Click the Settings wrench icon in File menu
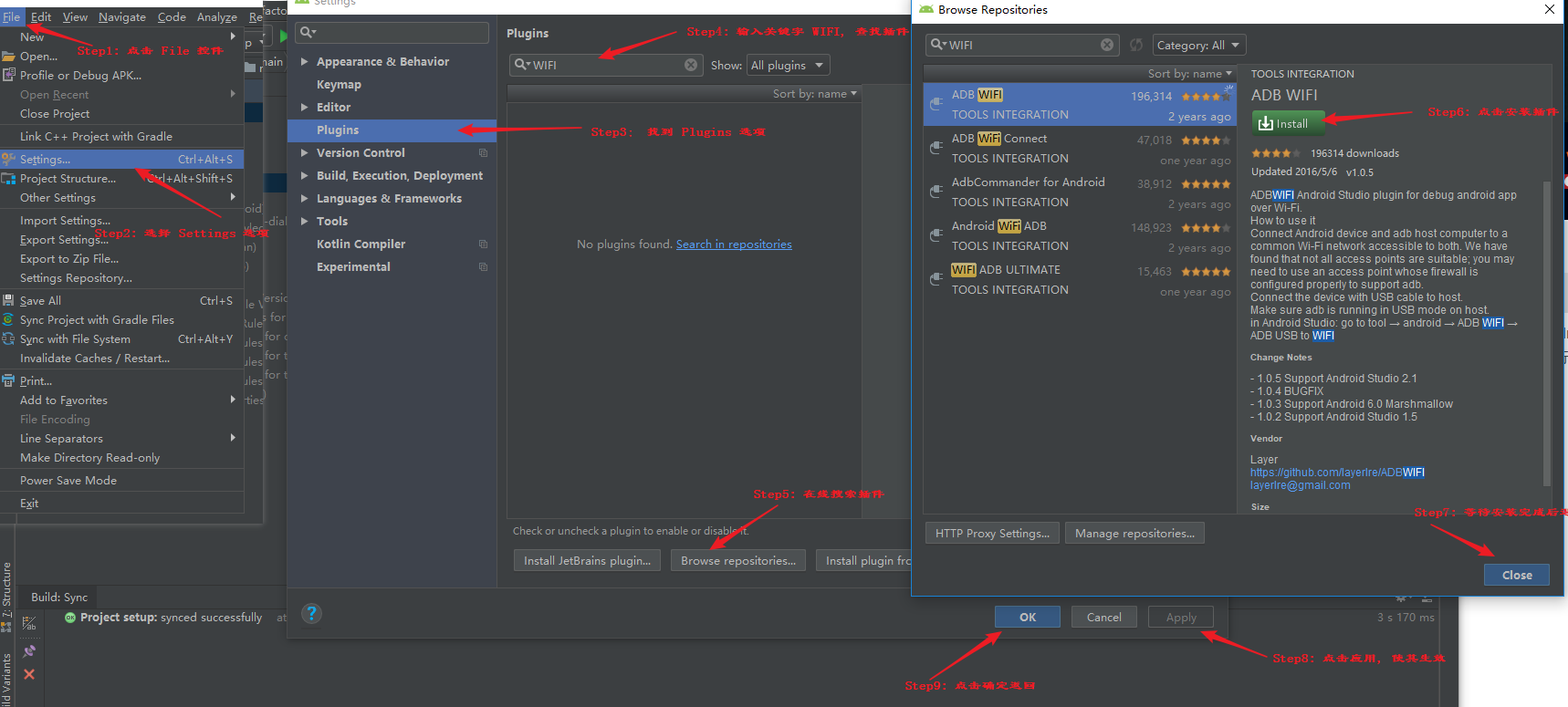This screenshot has height=707, width=1568. tap(8, 159)
